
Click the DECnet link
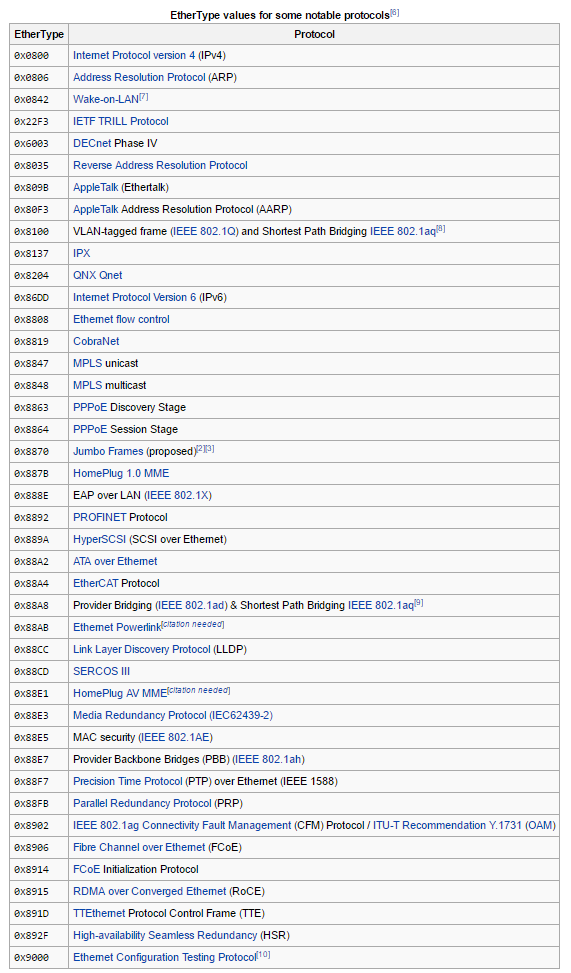click(92, 143)
